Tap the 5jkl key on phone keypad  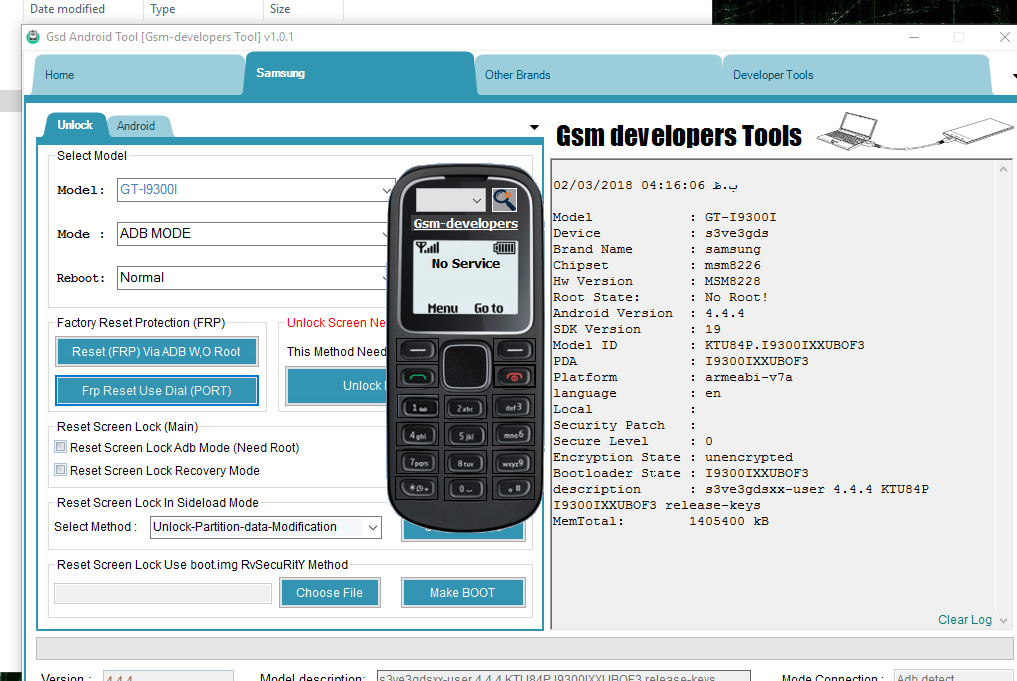pyautogui.click(x=466, y=436)
